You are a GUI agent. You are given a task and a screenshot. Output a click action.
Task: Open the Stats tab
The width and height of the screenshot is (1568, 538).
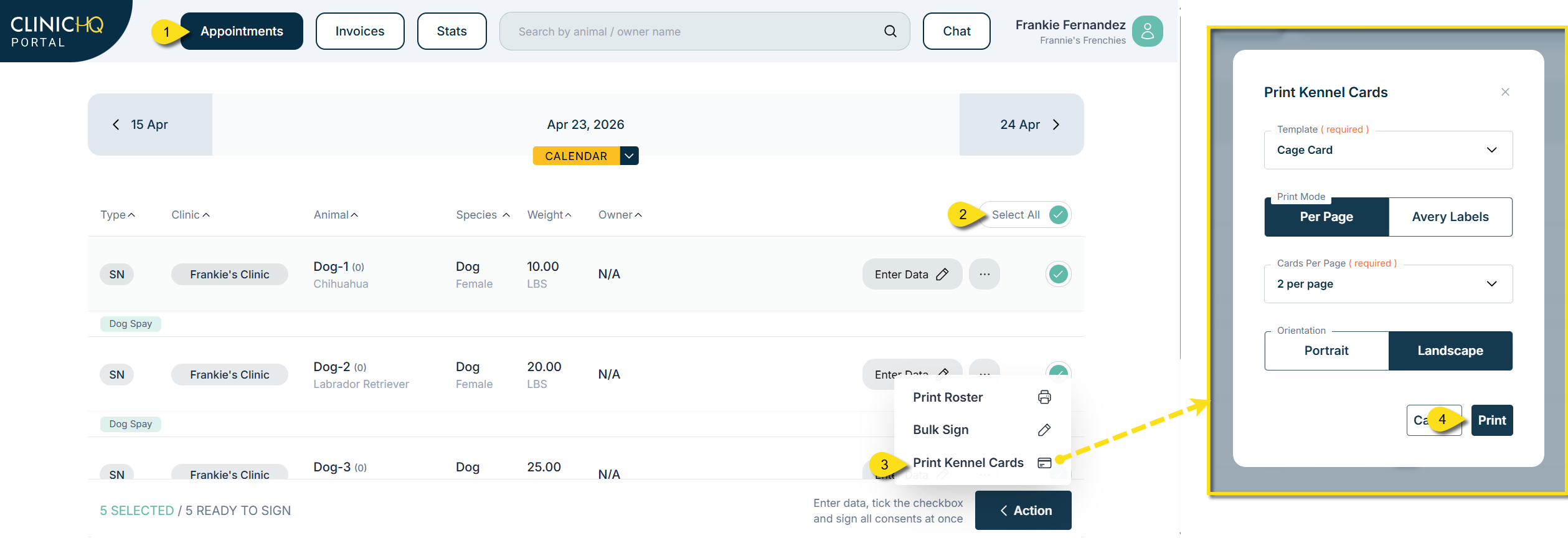[451, 31]
